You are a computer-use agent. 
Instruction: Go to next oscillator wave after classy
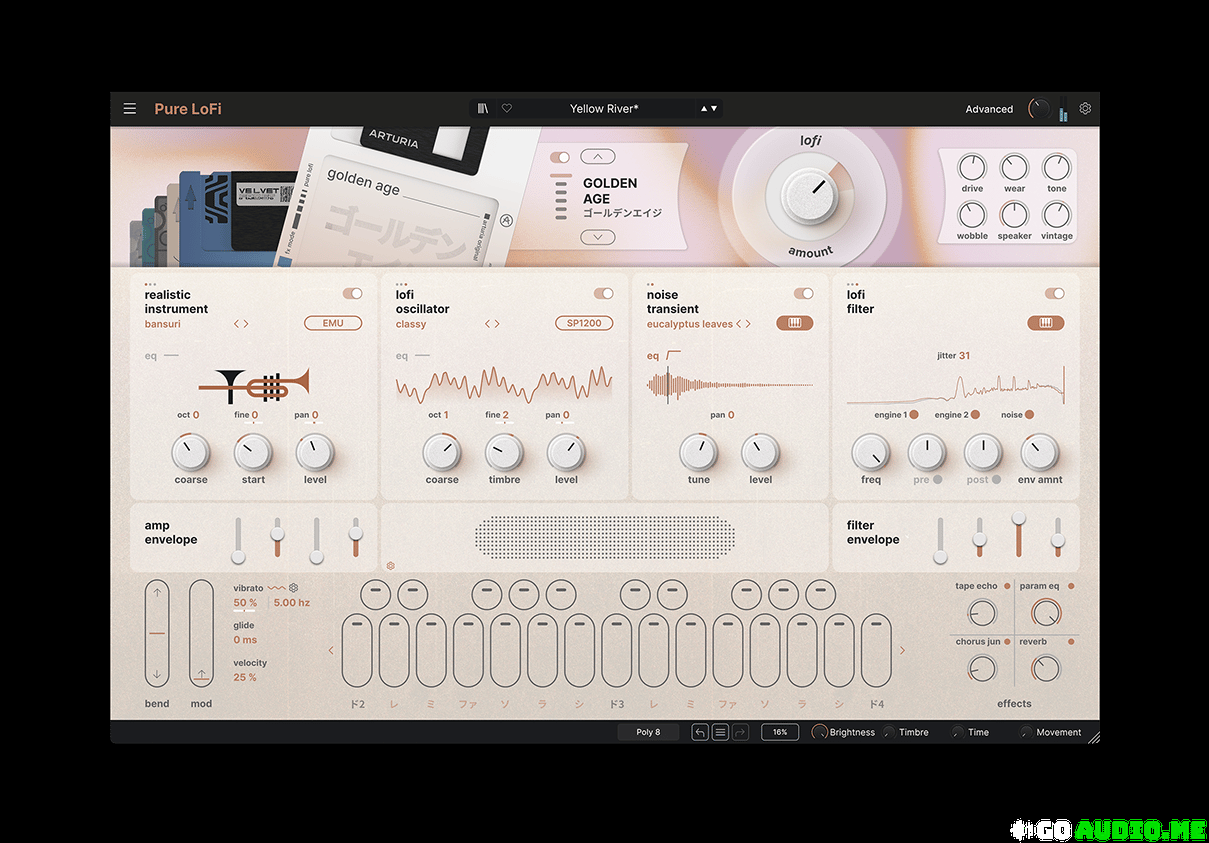click(x=497, y=324)
